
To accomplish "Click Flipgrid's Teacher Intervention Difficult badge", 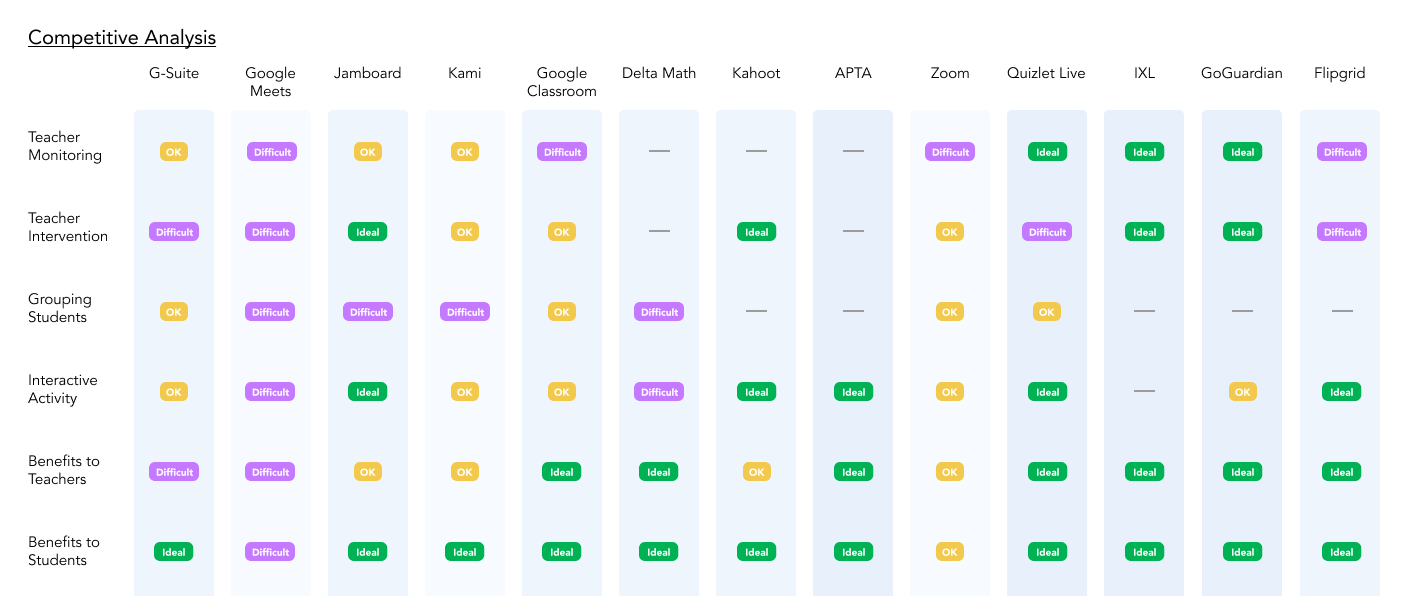I will pos(1342,232).
